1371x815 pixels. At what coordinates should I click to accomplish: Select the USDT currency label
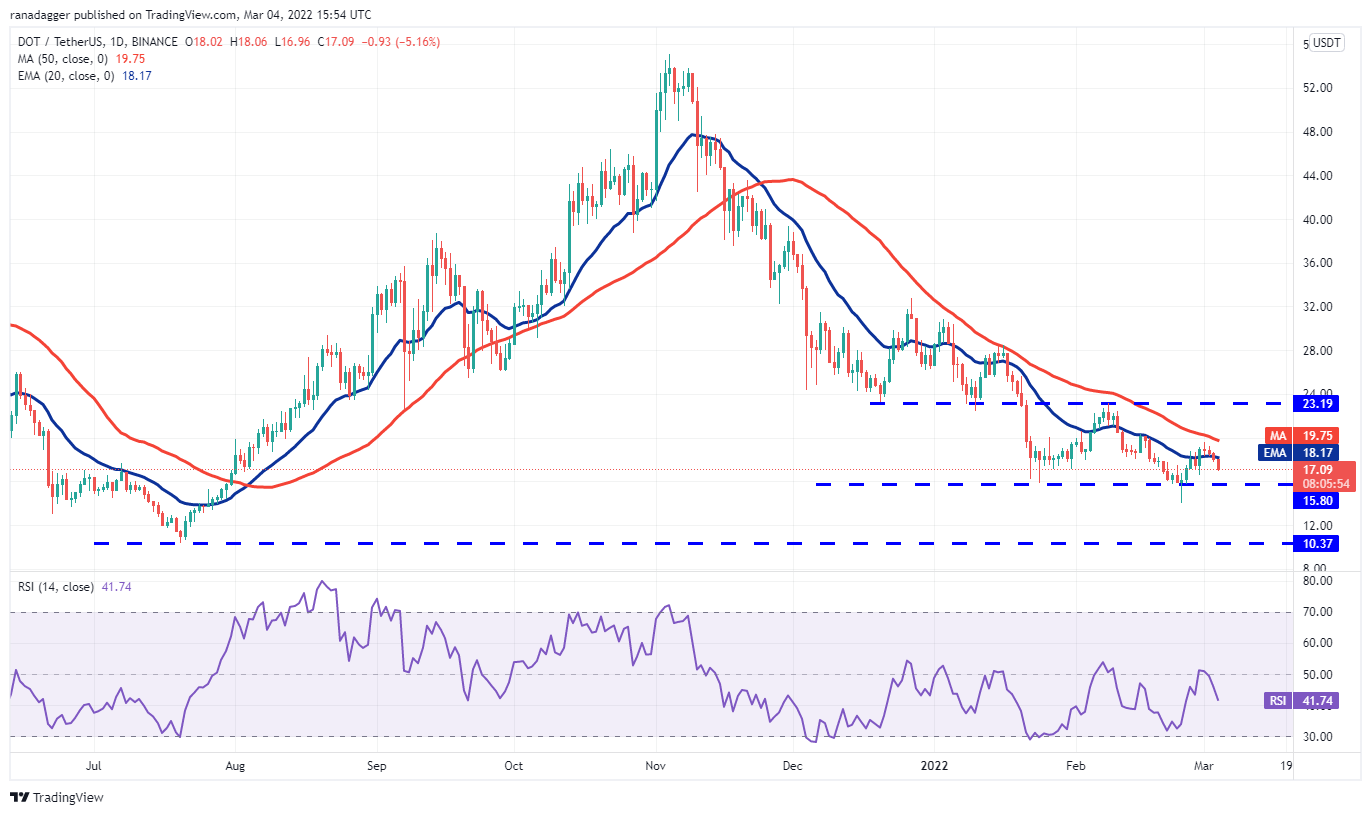click(1327, 43)
